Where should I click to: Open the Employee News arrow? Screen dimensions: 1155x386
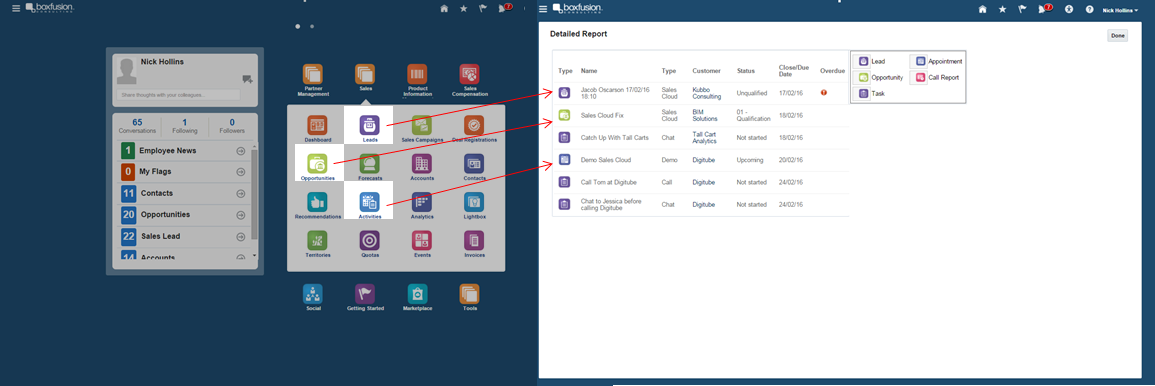pos(240,150)
